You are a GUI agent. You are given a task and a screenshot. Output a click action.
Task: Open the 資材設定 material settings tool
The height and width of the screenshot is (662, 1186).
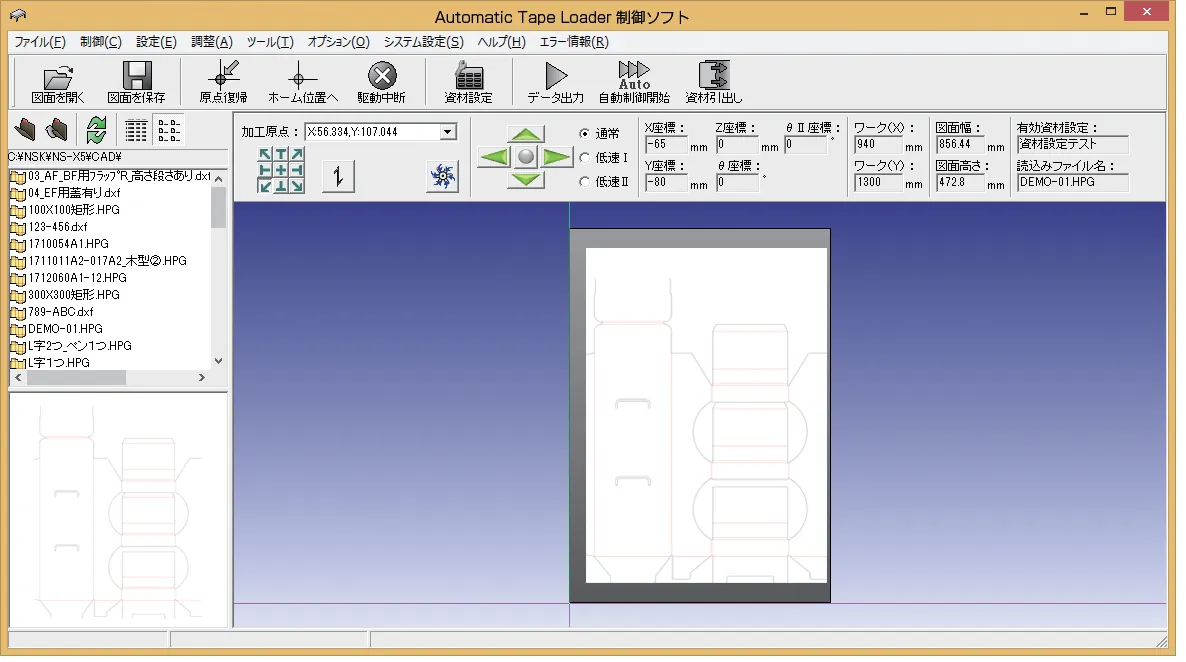(466, 81)
